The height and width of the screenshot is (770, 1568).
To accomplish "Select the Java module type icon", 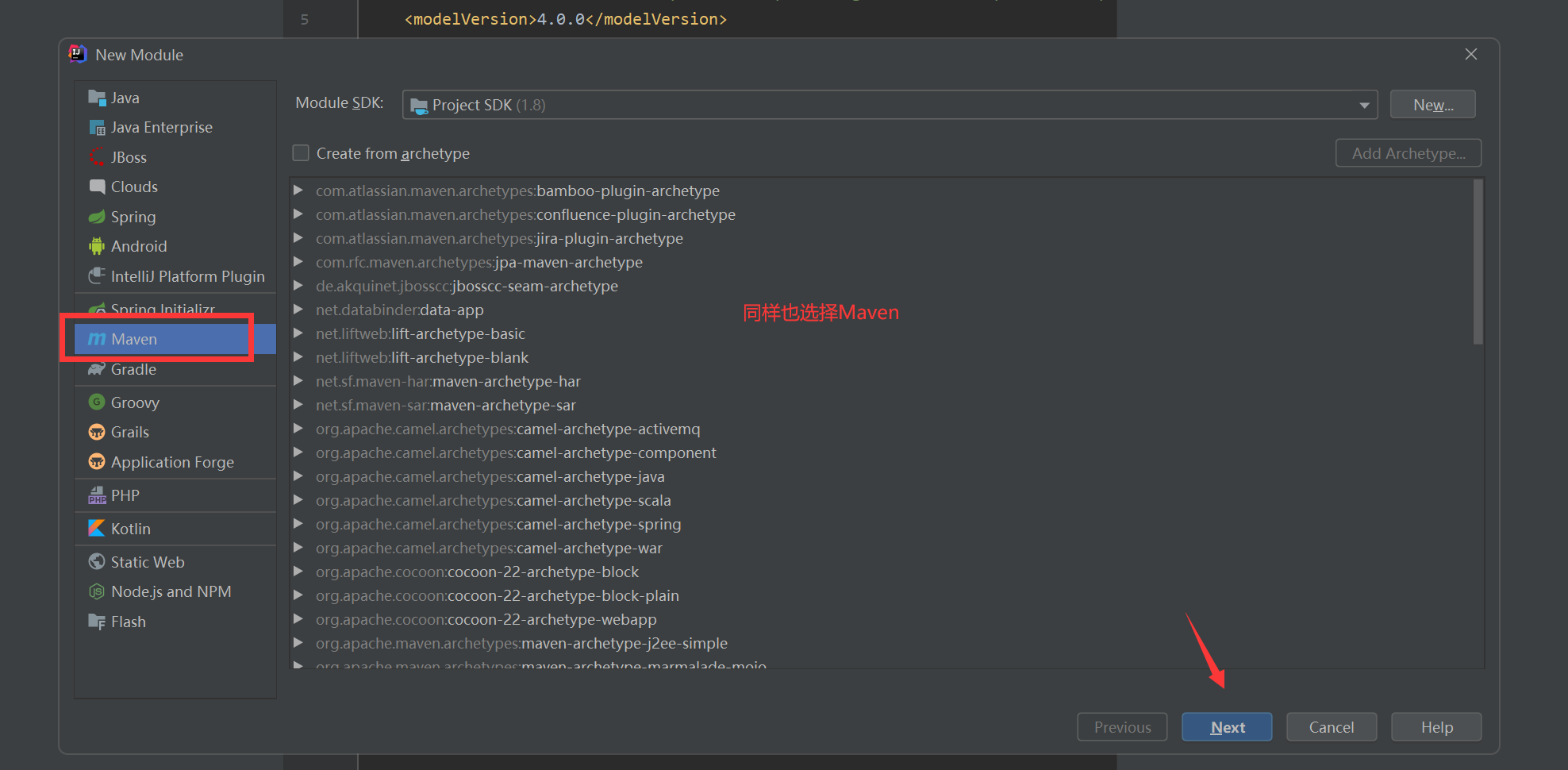I will pyautogui.click(x=97, y=98).
